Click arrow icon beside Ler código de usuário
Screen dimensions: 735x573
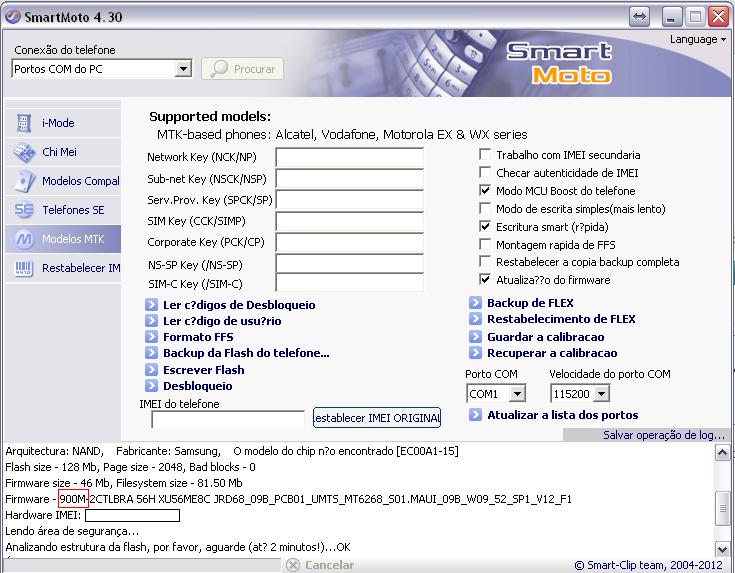click(x=151, y=321)
